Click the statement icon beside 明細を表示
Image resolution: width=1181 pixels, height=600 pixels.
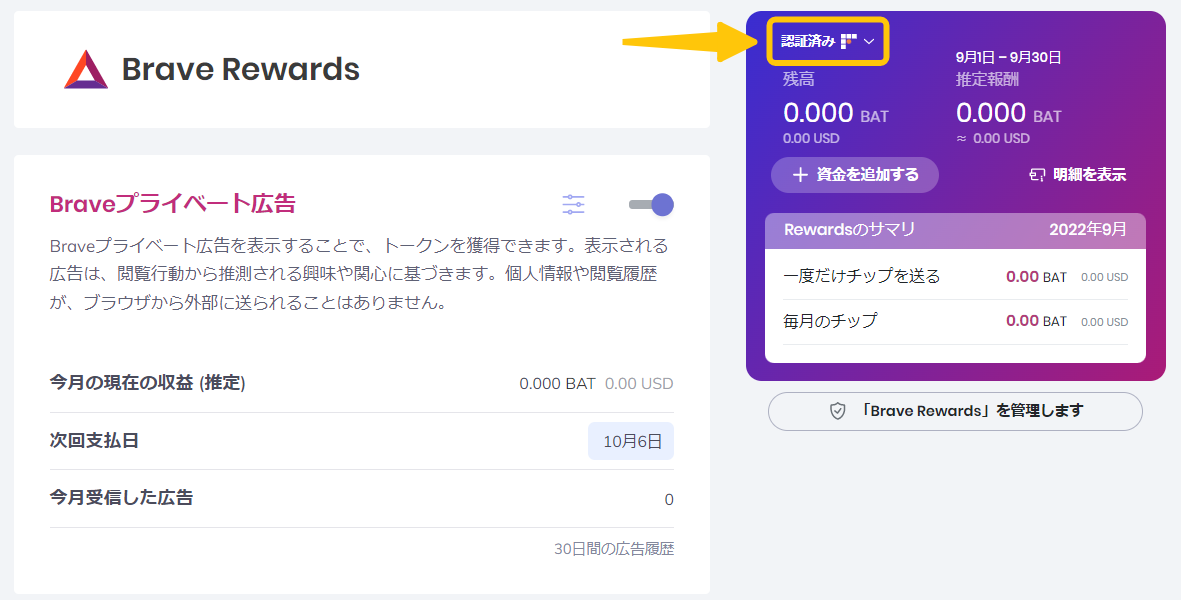pos(1037,175)
